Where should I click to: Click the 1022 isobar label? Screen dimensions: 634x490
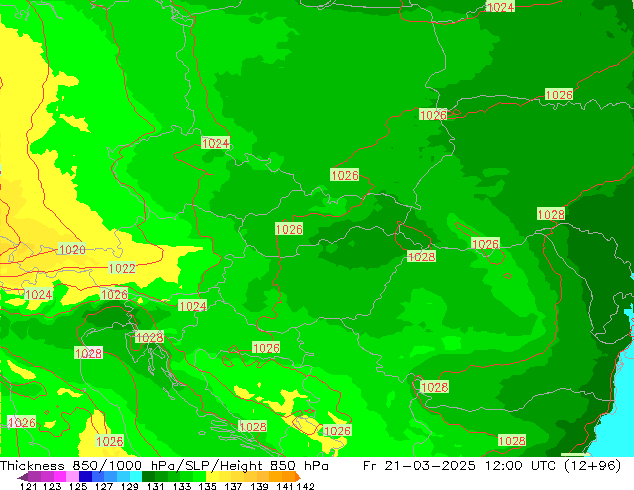[122, 268]
